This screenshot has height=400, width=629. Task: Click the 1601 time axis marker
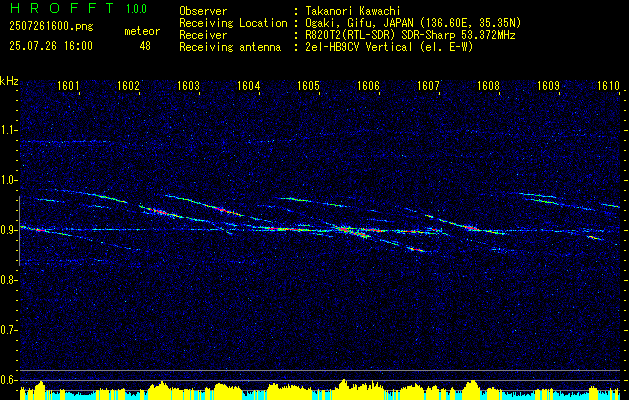68,85
